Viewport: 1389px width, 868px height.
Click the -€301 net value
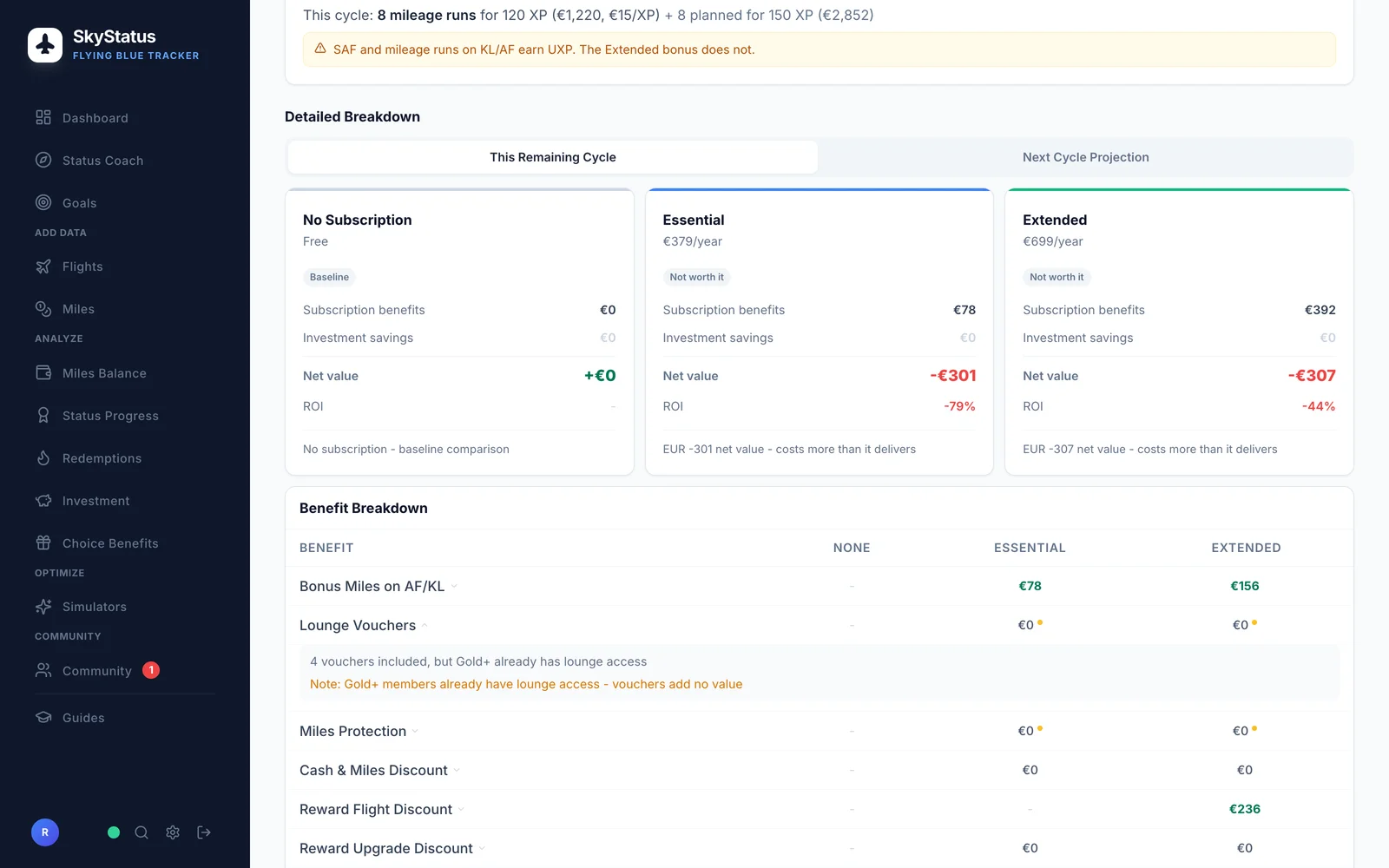pos(953,376)
